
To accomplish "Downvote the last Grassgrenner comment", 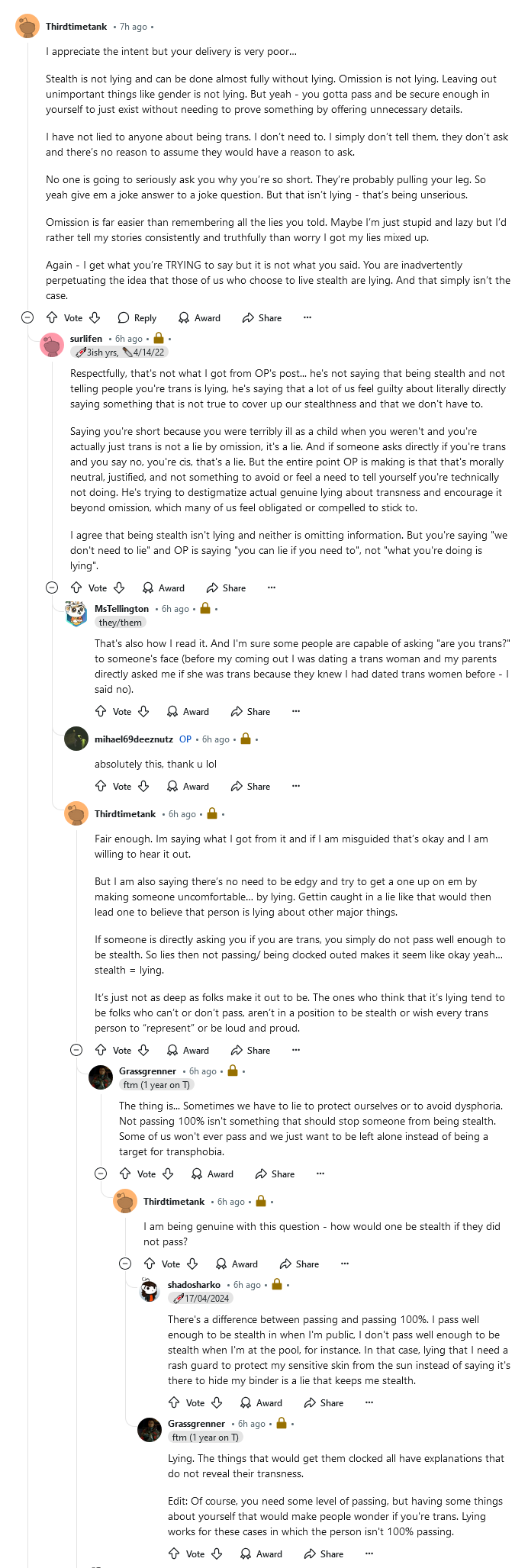I will point(217,1554).
